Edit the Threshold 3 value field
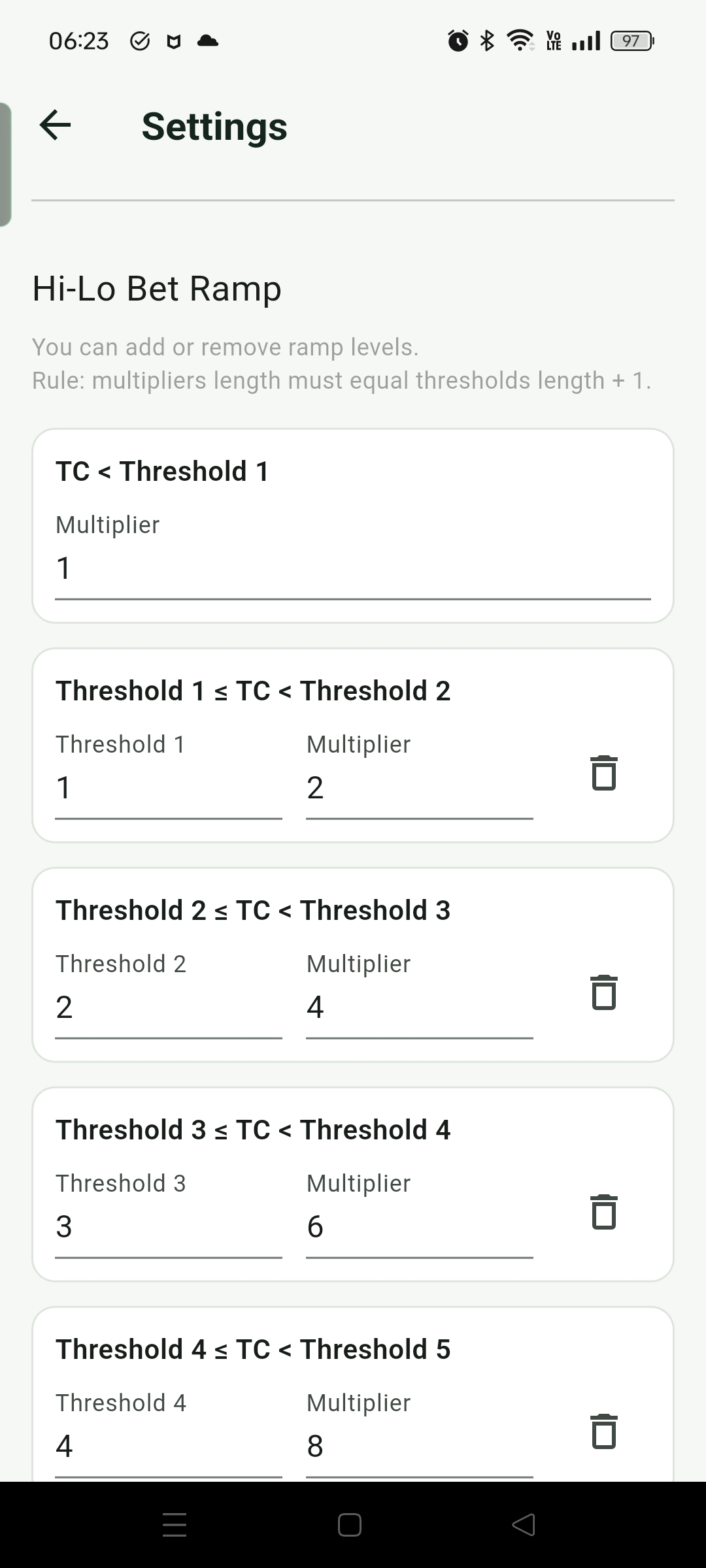The width and height of the screenshot is (706, 1568). point(169,1215)
